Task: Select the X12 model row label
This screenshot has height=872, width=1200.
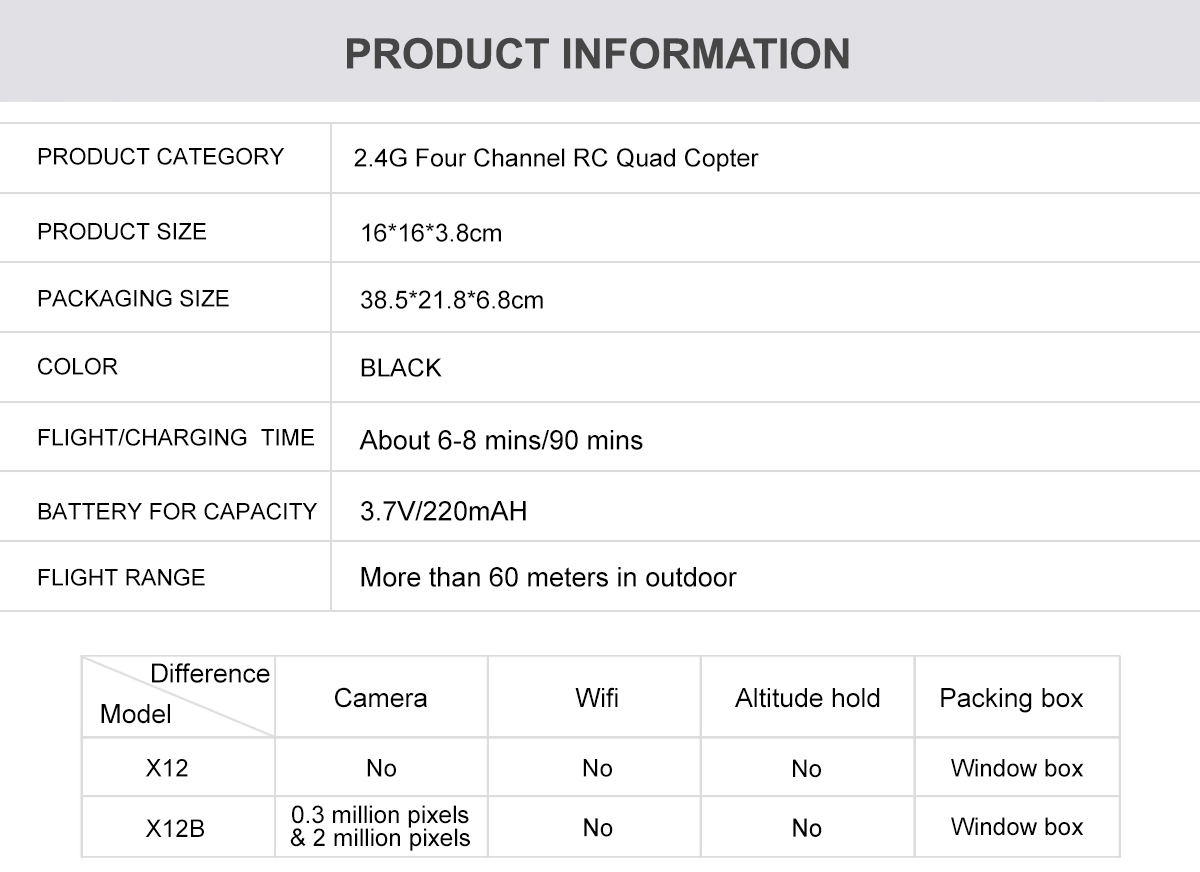Action: tap(167, 768)
